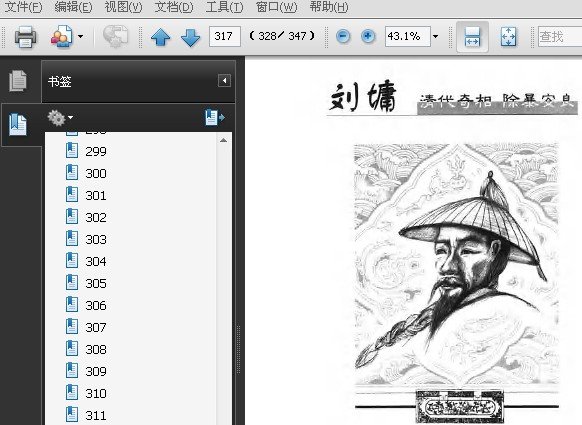Open the dropdown next to collaborate icon
Viewport: 582px width, 425px height.
click(x=81, y=36)
